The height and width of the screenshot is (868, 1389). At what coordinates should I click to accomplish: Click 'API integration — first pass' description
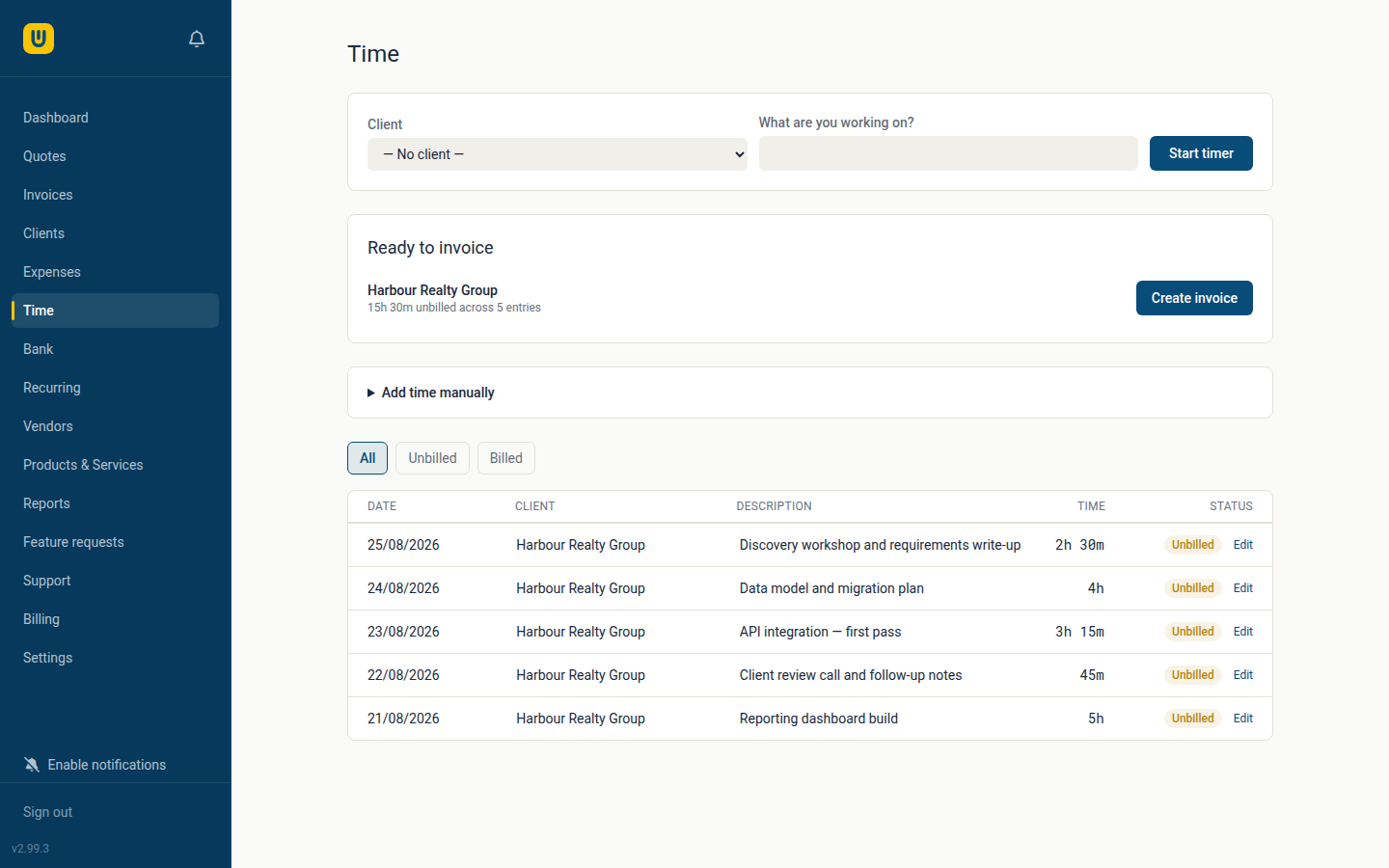tap(820, 632)
